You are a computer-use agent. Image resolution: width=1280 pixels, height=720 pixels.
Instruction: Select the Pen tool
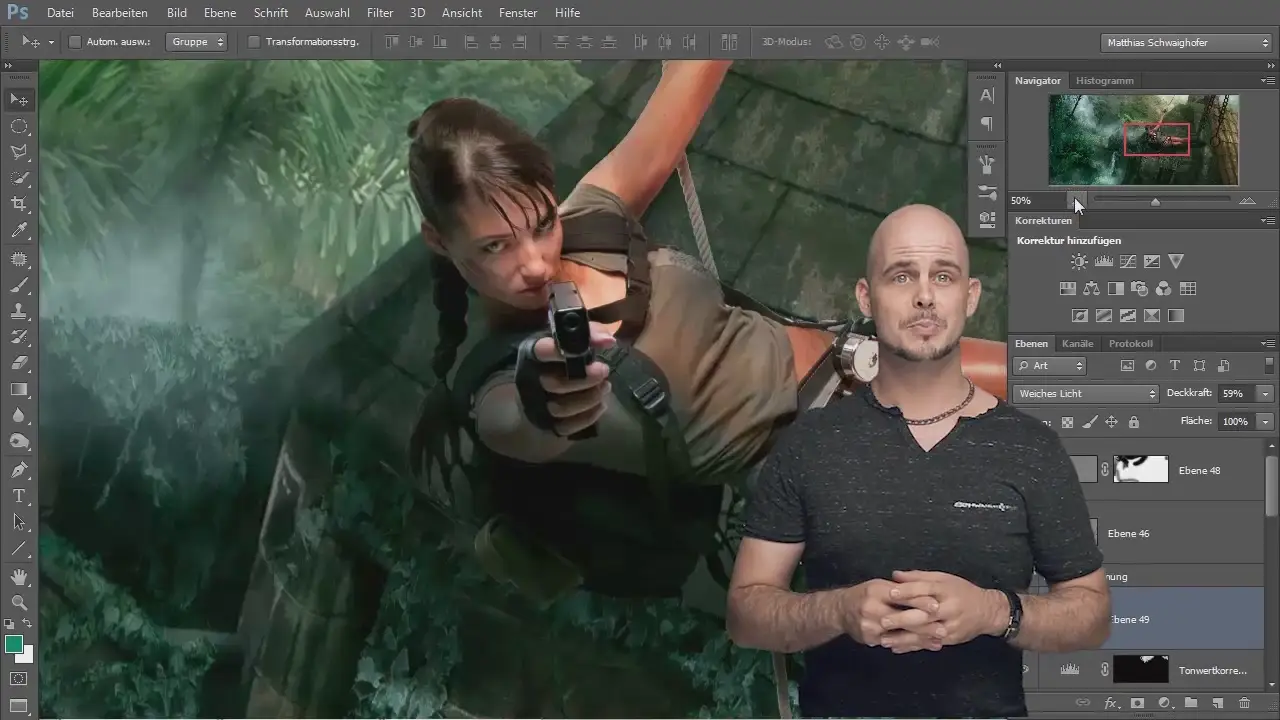[x=19, y=469]
